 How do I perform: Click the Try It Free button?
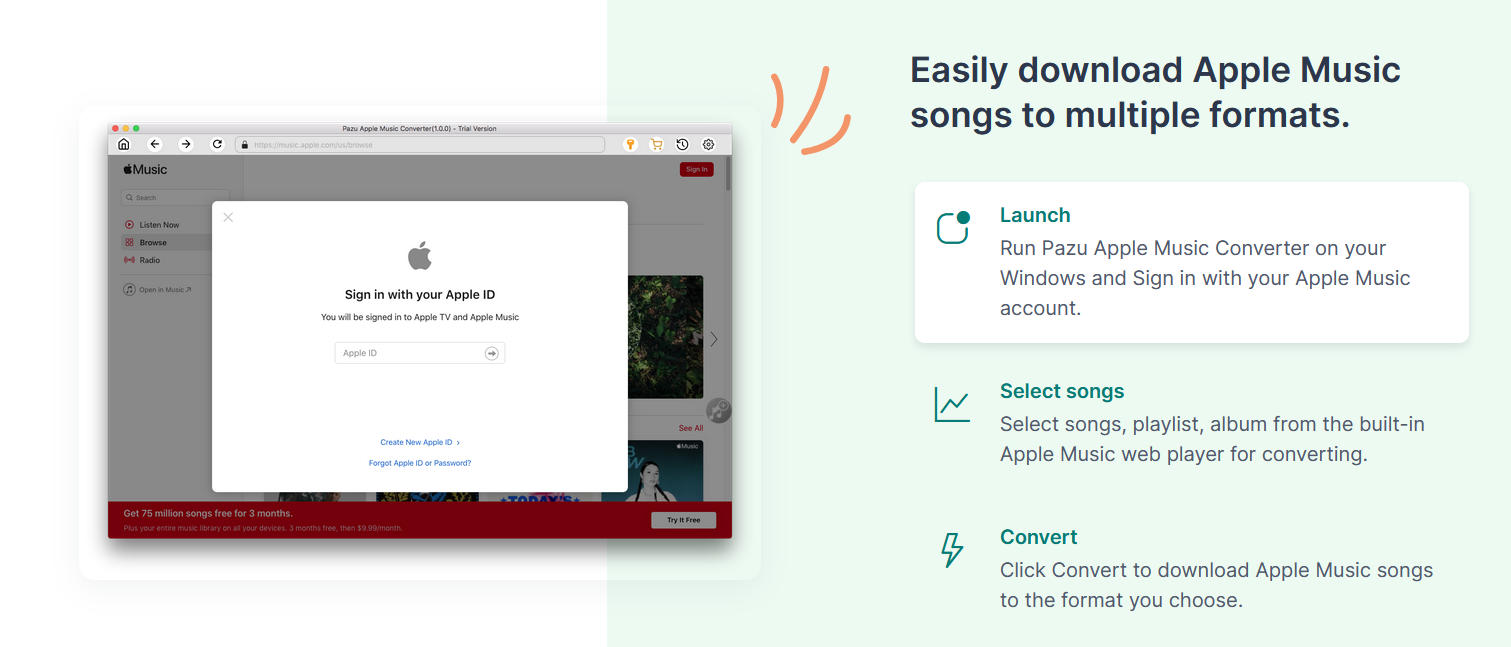pos(683,520)
